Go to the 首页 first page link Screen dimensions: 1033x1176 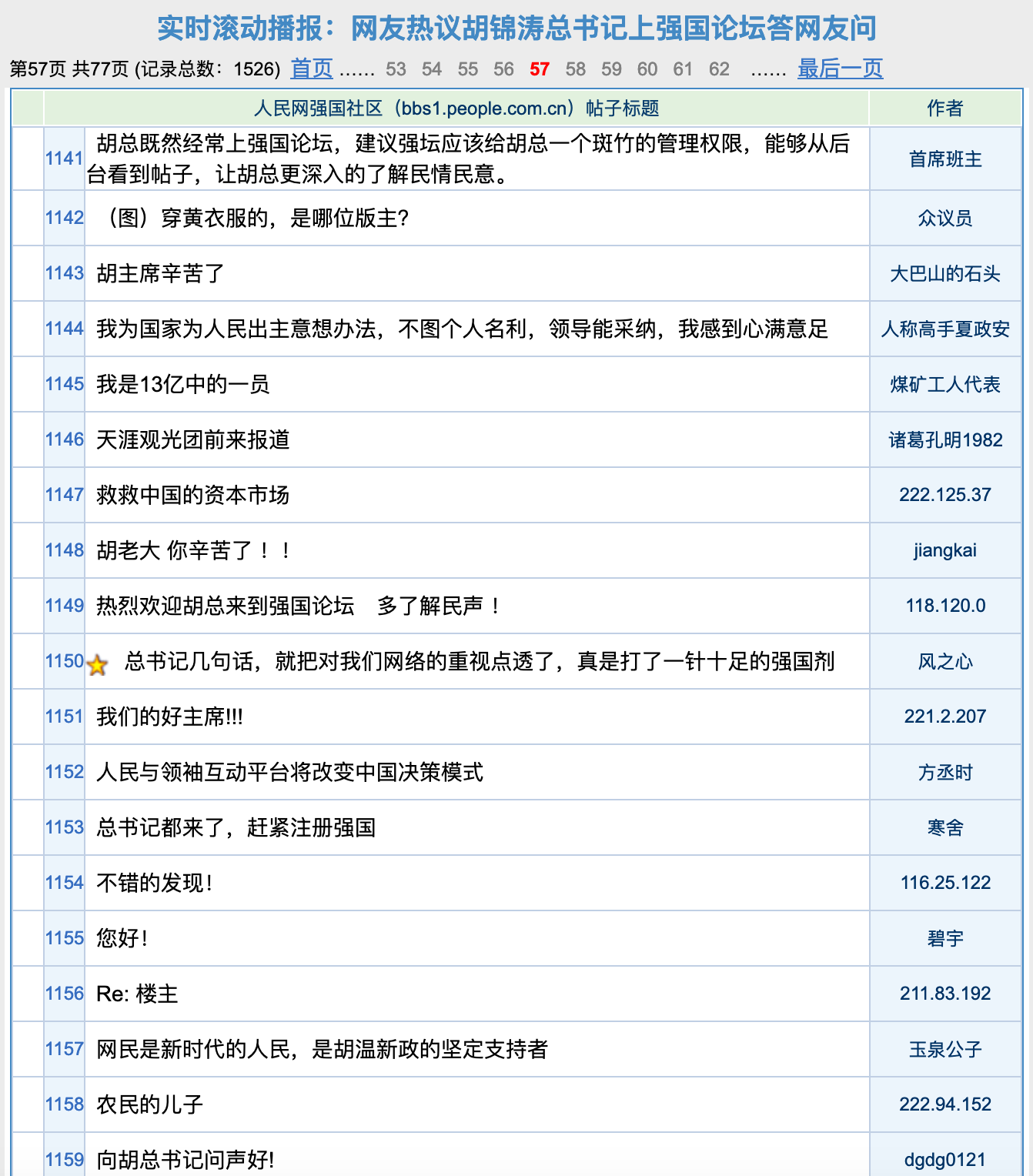point(311,69)
